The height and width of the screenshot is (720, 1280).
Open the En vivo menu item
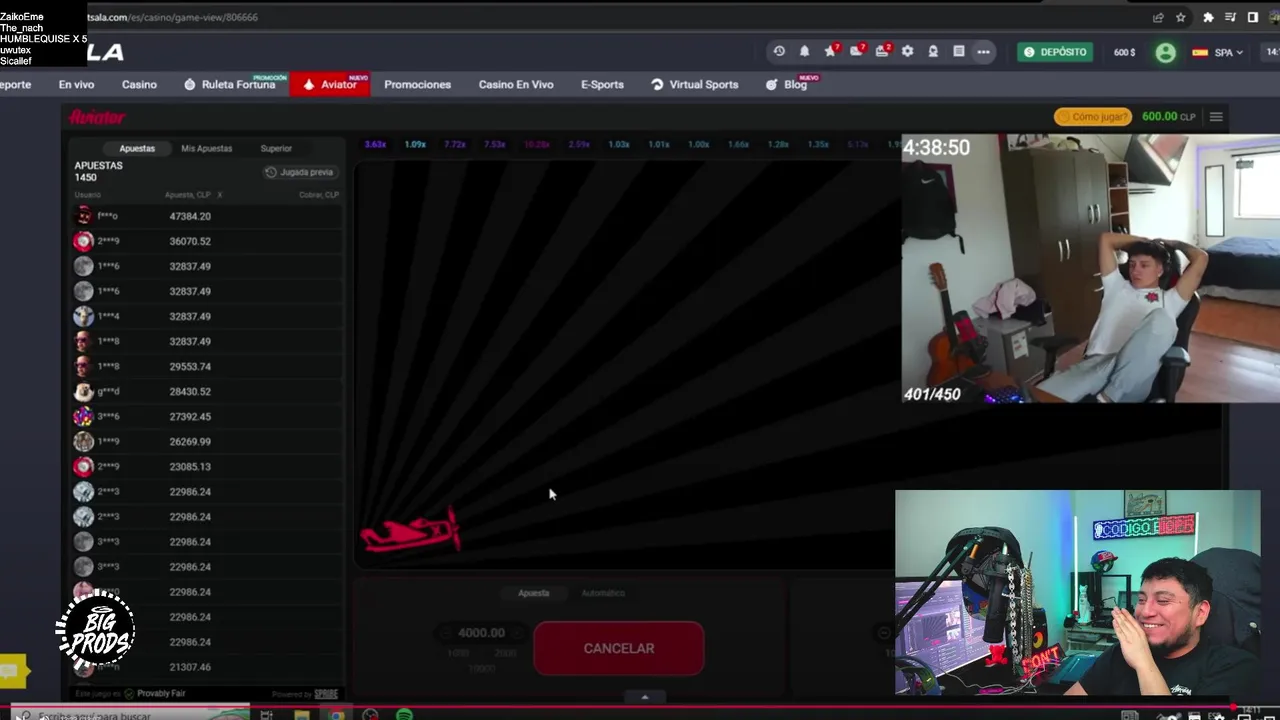(x=76, y=84)
